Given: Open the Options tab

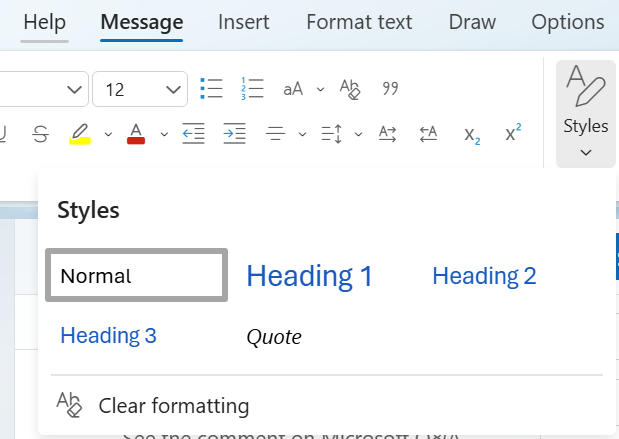Looking at the screenshot, I should [568, 22].
